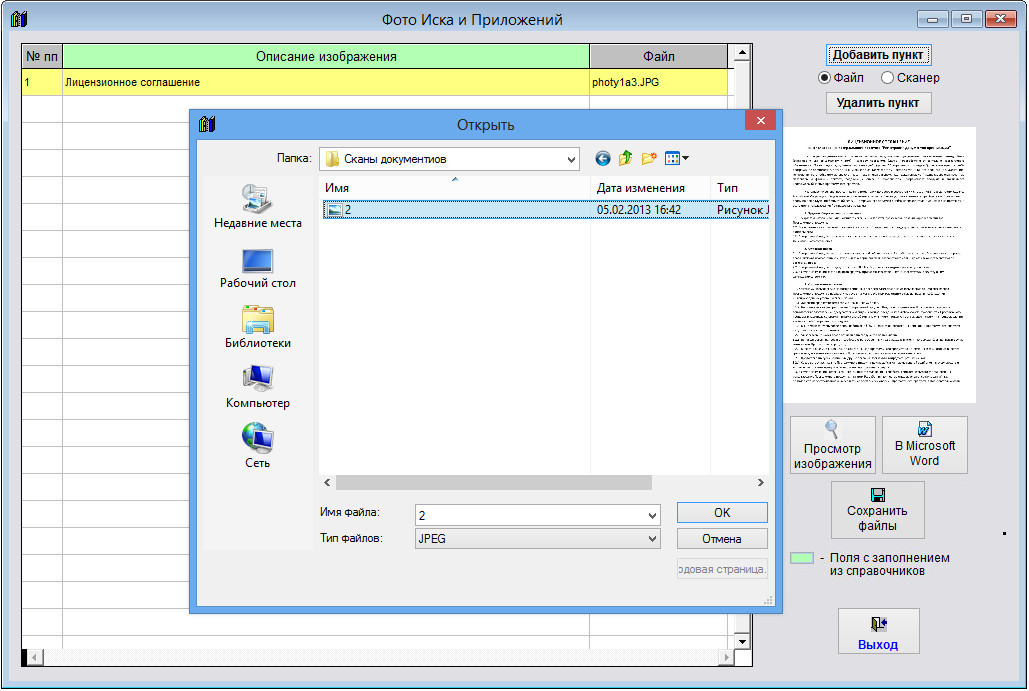Expand the Папка folder dropdown
Viewport: 1029px width, 691px height.
click(571, 159)
